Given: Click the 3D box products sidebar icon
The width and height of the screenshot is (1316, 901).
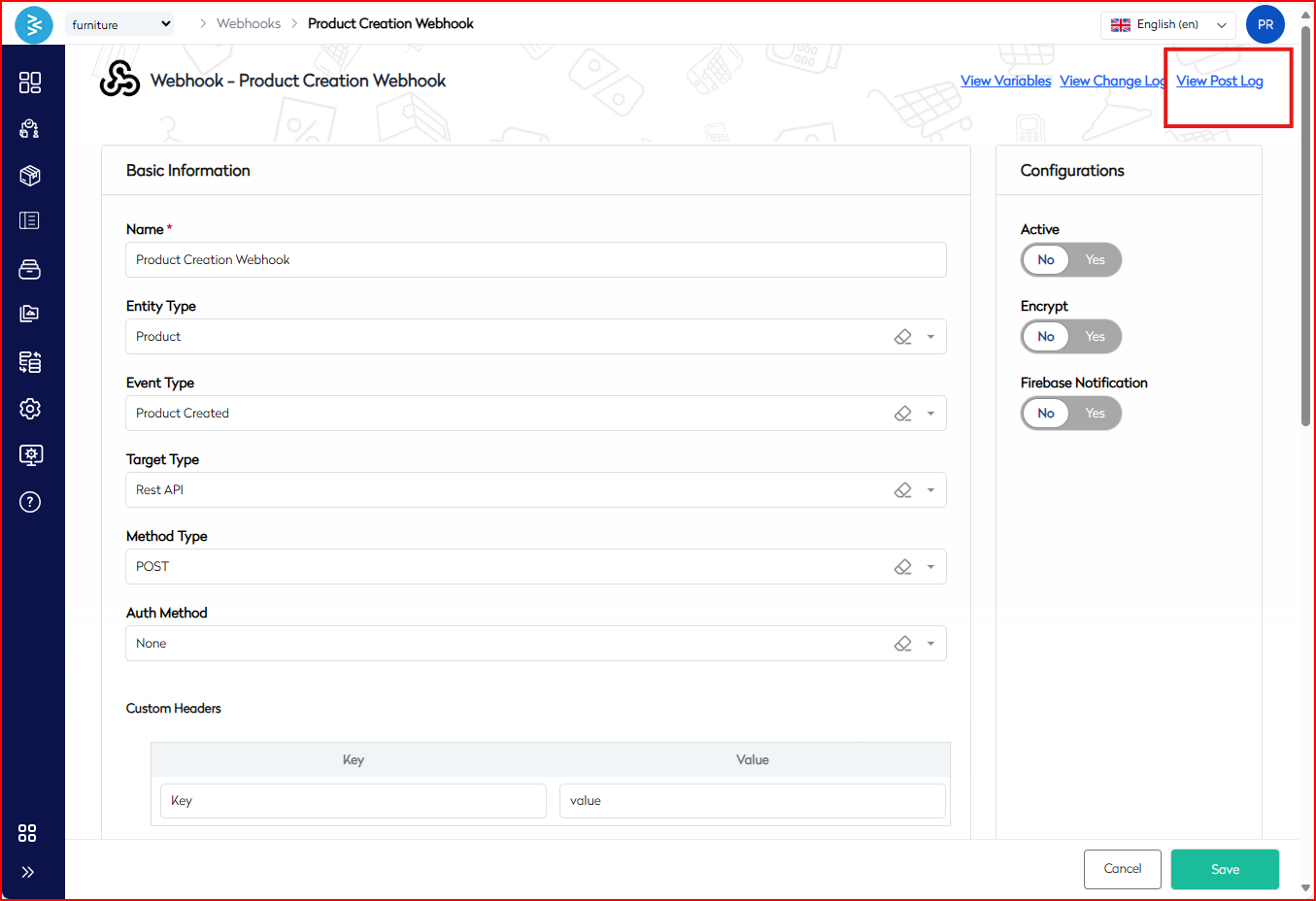Looking at the screenshot, I should click(30, 176).
